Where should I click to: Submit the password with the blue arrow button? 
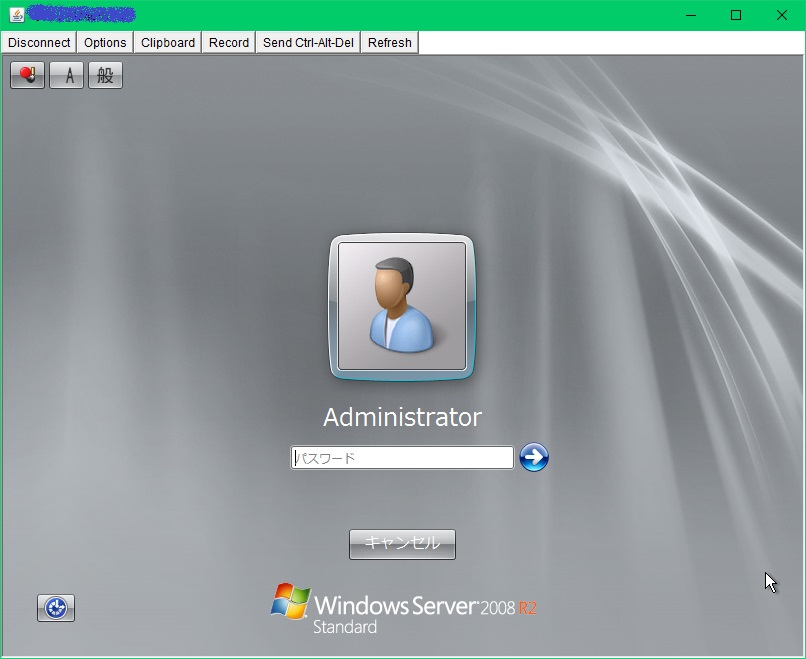(x=534, y=457)
